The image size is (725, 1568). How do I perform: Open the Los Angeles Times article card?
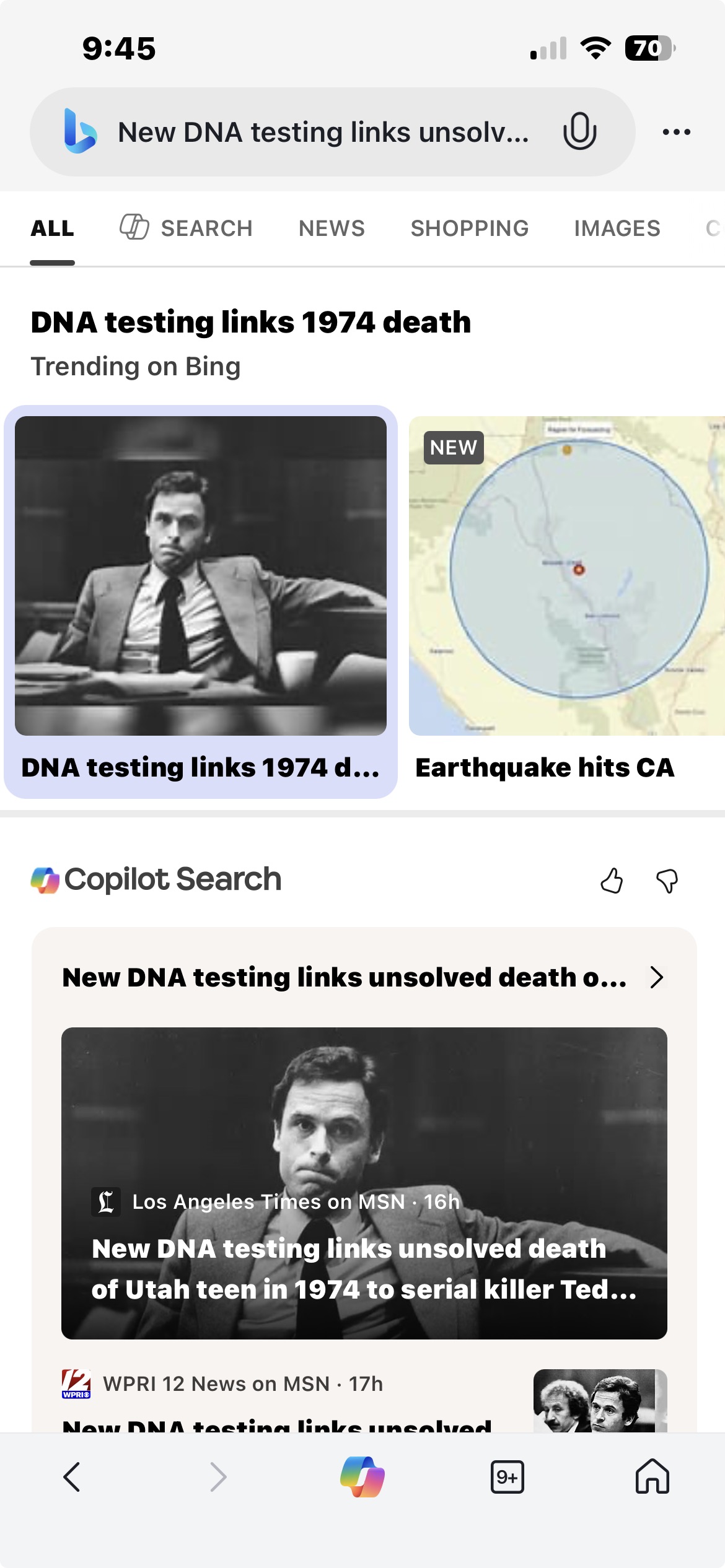[364, 1183]
